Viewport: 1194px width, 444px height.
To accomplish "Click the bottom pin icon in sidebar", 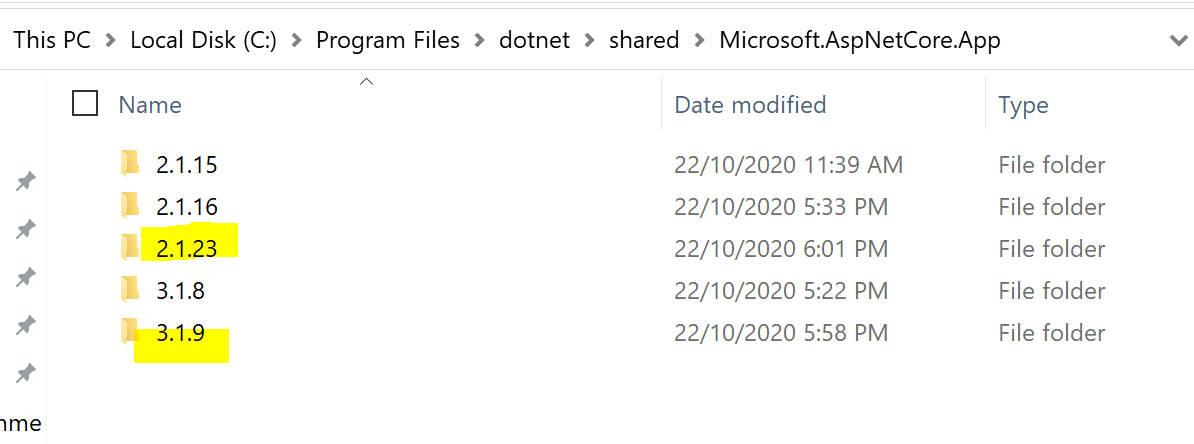I will point(26,373).
